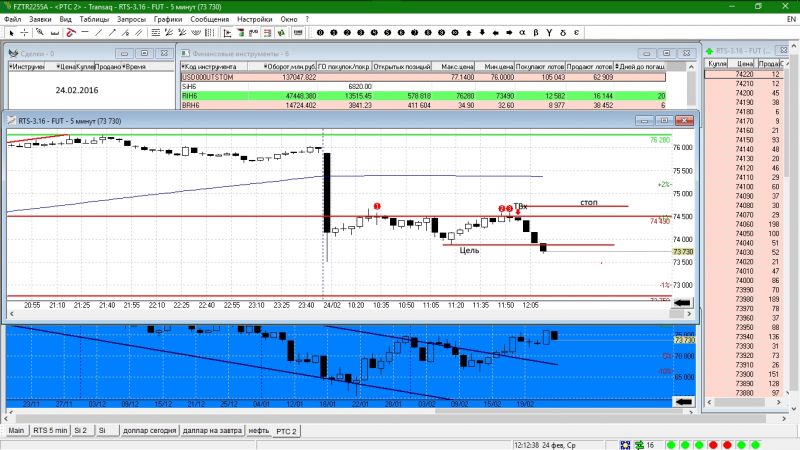Select the arrow pointer tool in the toolbar
Viewport: 800px width, 450px height.
(x=12, y=33)
